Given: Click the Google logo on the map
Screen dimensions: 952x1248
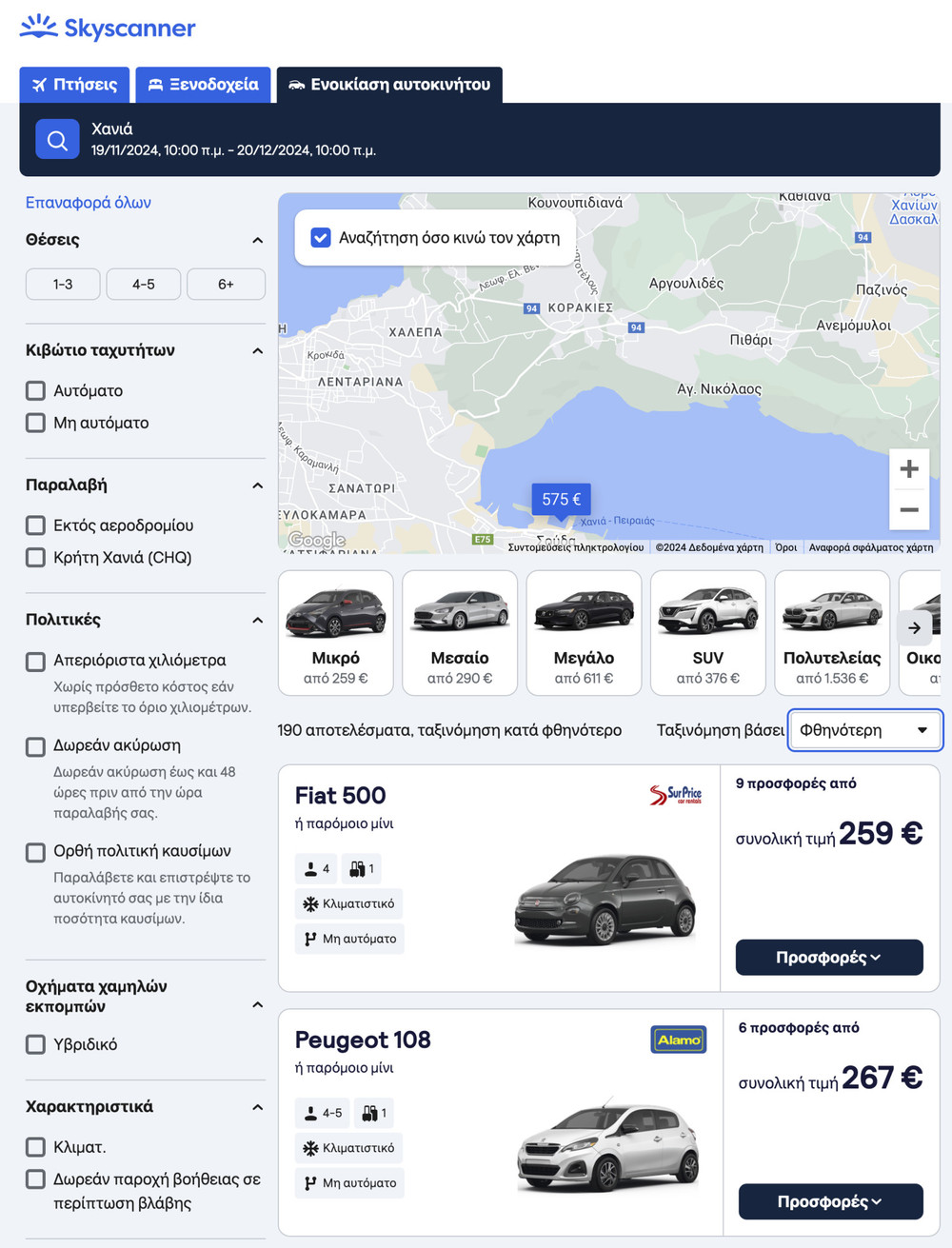Looking at the screenshot, I should [x=316, y=541].
